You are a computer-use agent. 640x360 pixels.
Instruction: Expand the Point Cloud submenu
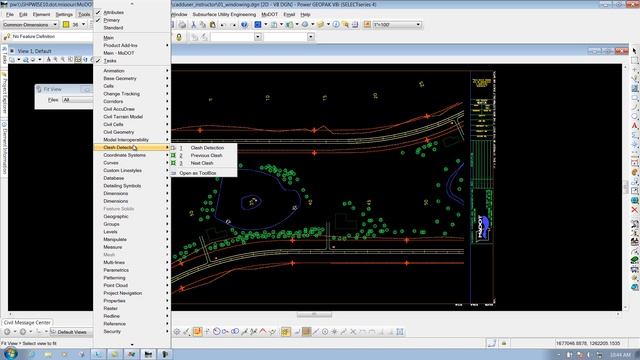pyautogui.click(x=132, y=285)
